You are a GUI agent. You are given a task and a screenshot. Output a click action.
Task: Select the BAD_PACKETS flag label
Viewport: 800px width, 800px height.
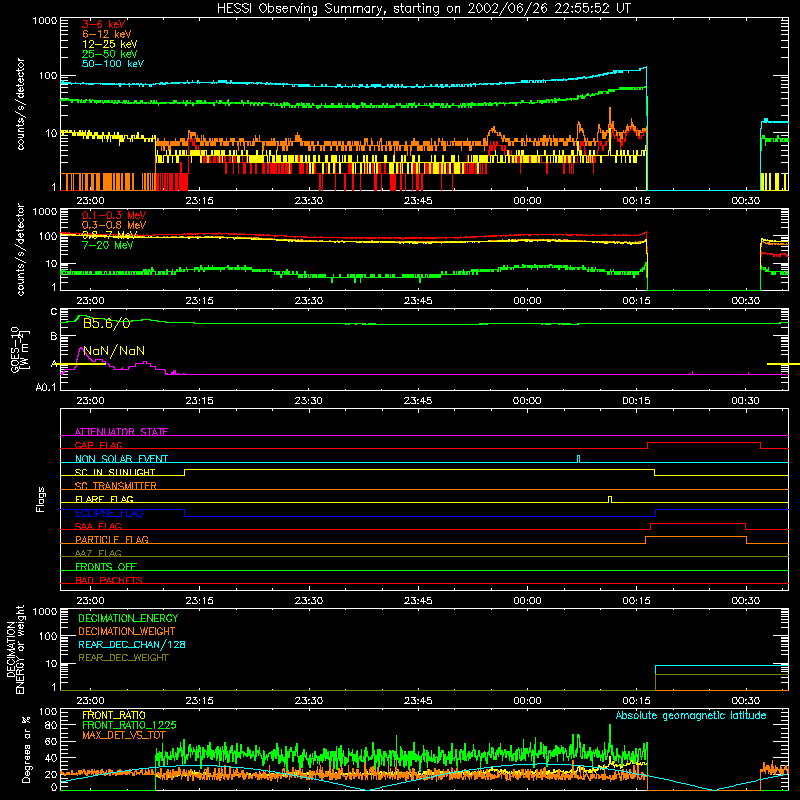109,580
